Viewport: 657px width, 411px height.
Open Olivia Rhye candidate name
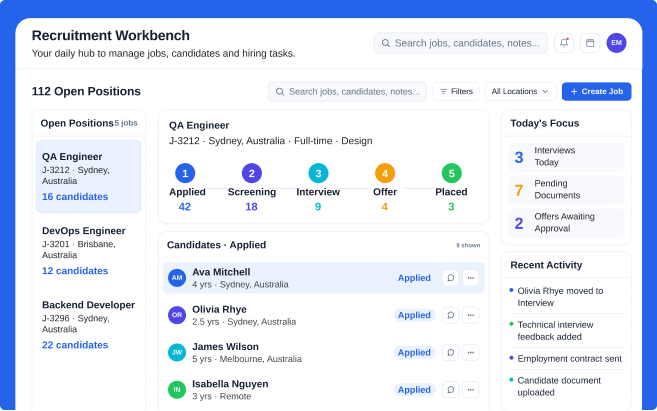click(220, 309)
